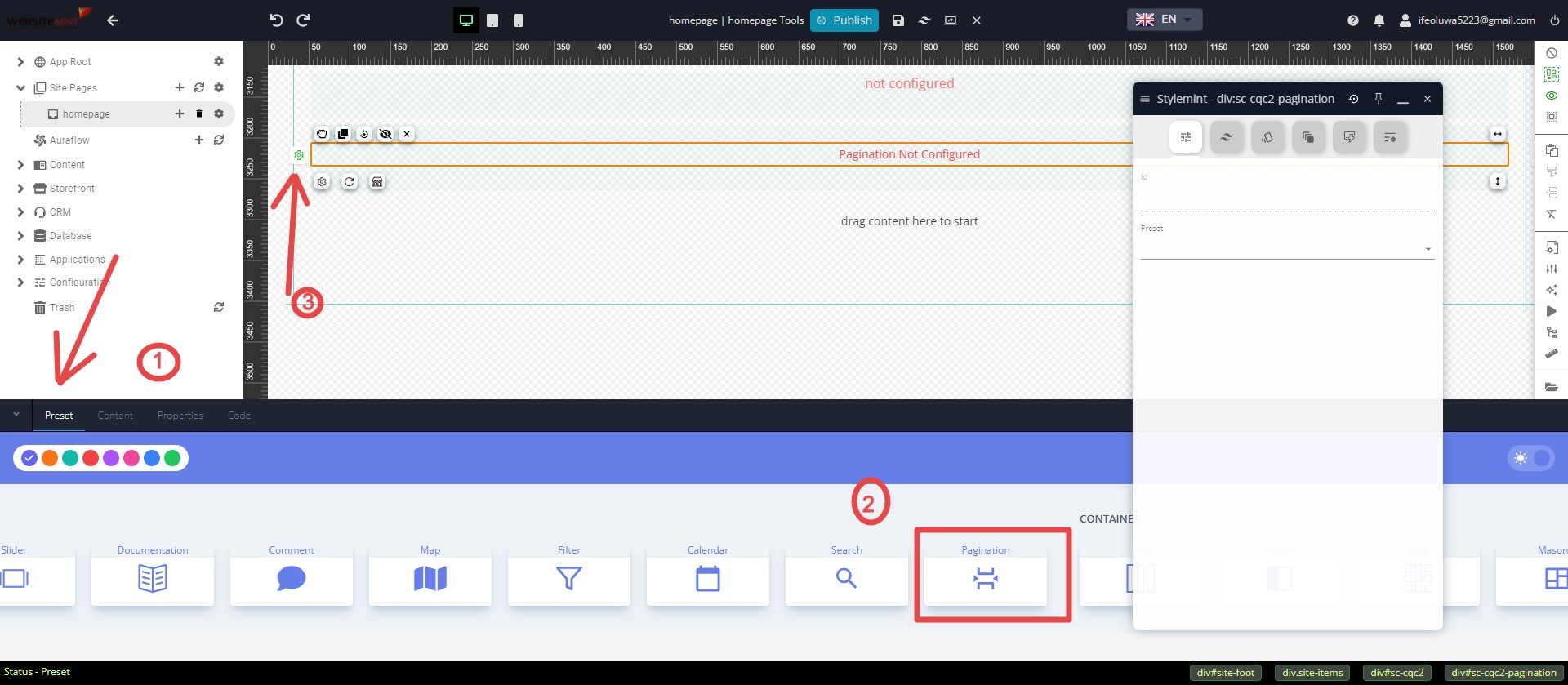
Task: Switch to tablet device preview
Action: 492,20
